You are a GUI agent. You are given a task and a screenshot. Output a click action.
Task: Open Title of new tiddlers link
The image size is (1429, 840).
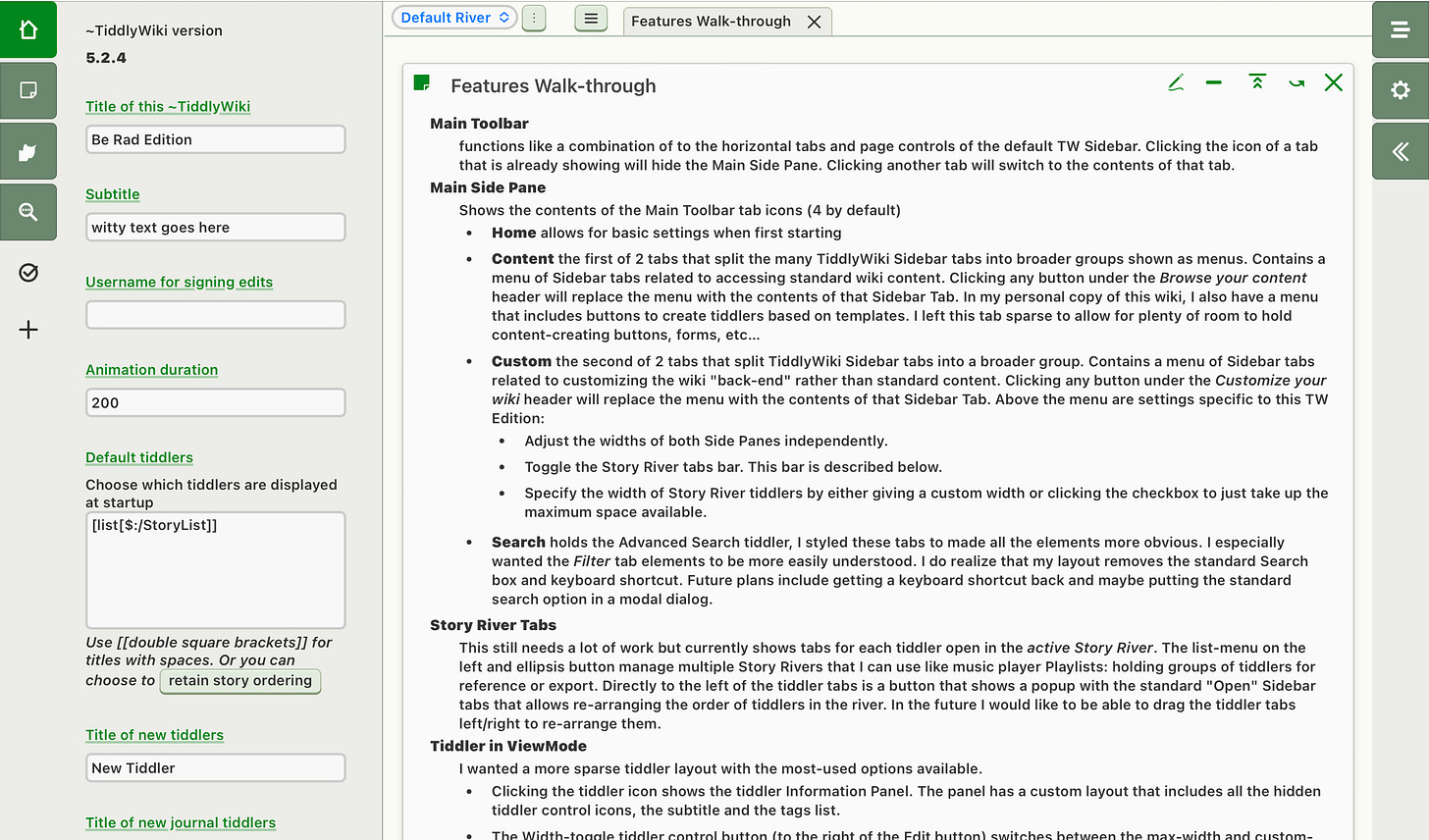[154, 735]
